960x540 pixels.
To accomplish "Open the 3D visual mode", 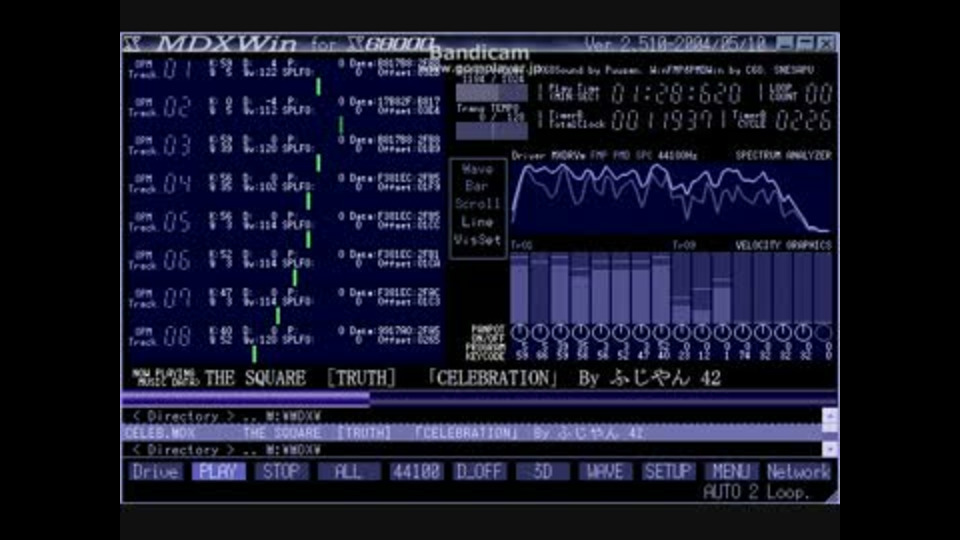I will [x=543, y=471].
